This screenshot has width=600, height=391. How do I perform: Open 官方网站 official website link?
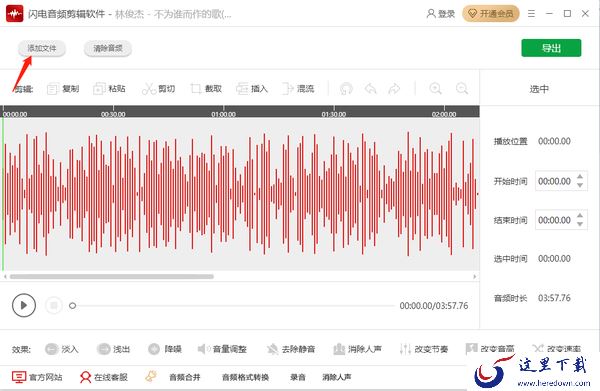pyautogui.click(x=37, y=377)
